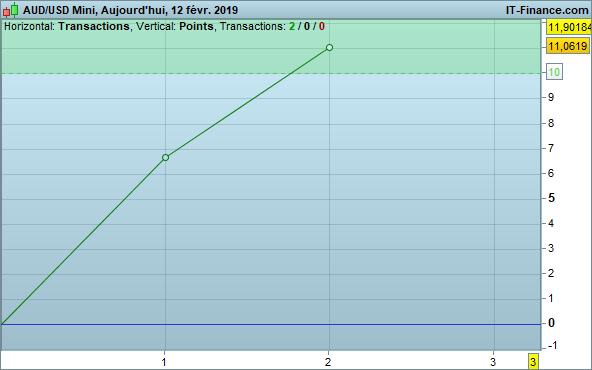Image resolution: width=592 pixels, height=370 pixels.
Task: Click the green winning transactions count 2
Action: (292, 26)
